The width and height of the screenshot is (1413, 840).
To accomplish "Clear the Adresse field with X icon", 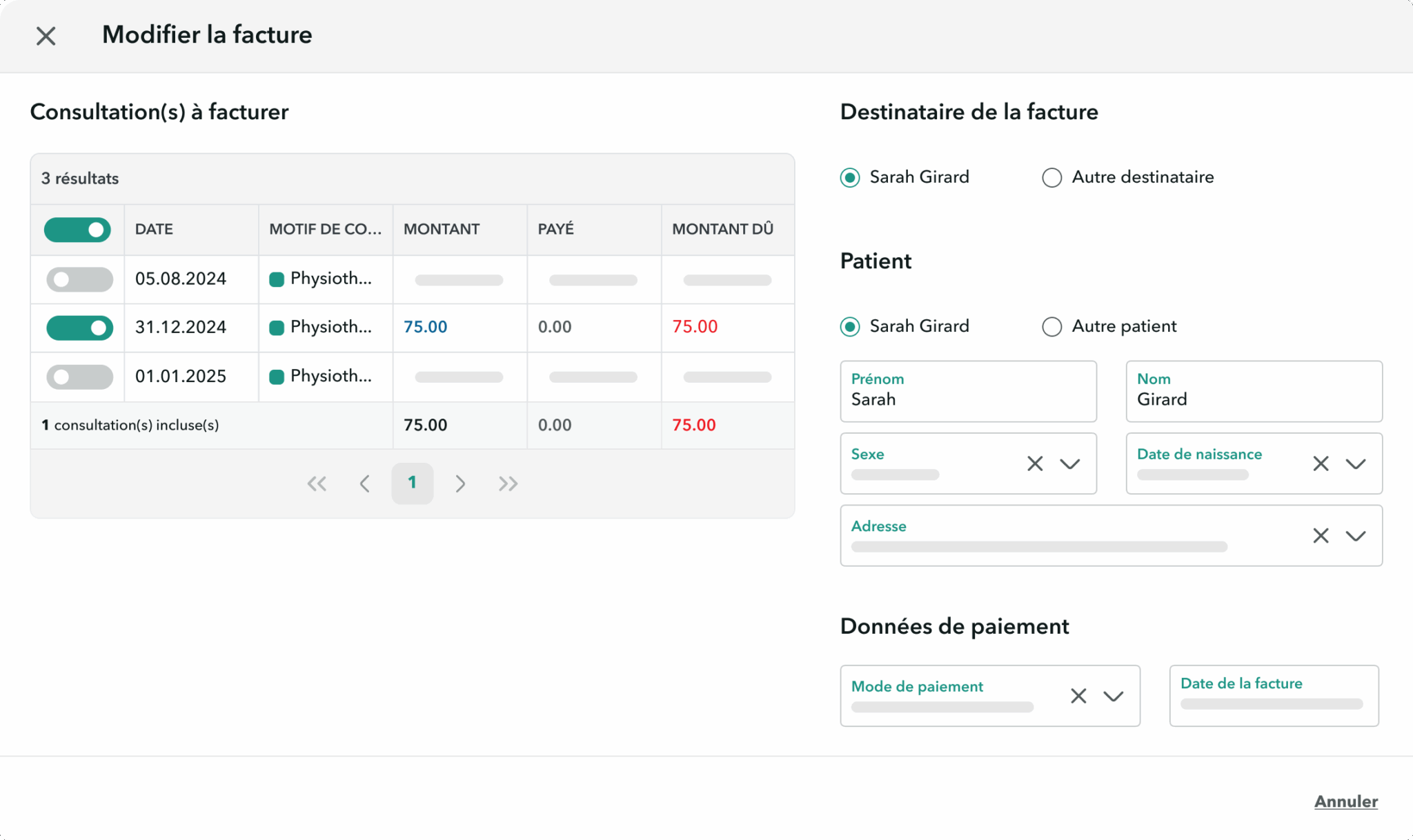I will (1320, 536).
